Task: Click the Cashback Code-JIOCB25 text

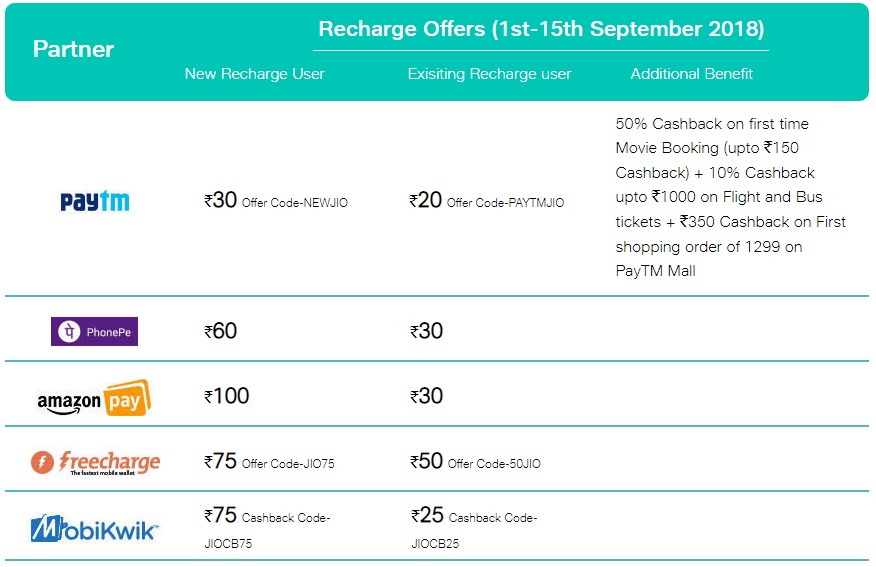Action: pyautogui.click(x=474, y=530)
